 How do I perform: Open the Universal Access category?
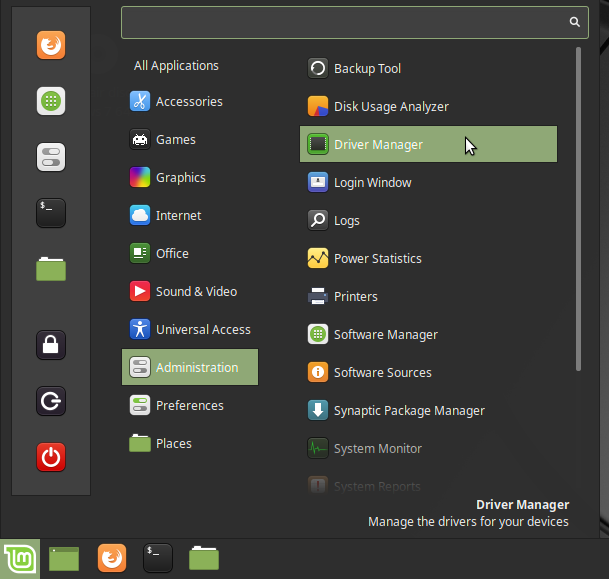pos(190,330)
